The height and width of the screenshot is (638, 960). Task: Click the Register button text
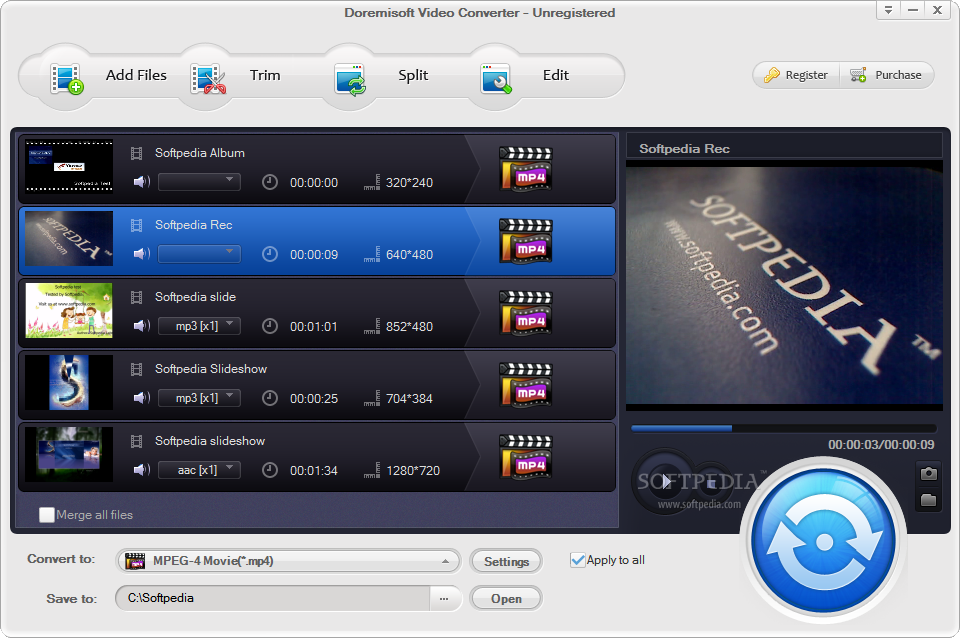[806, 75]
